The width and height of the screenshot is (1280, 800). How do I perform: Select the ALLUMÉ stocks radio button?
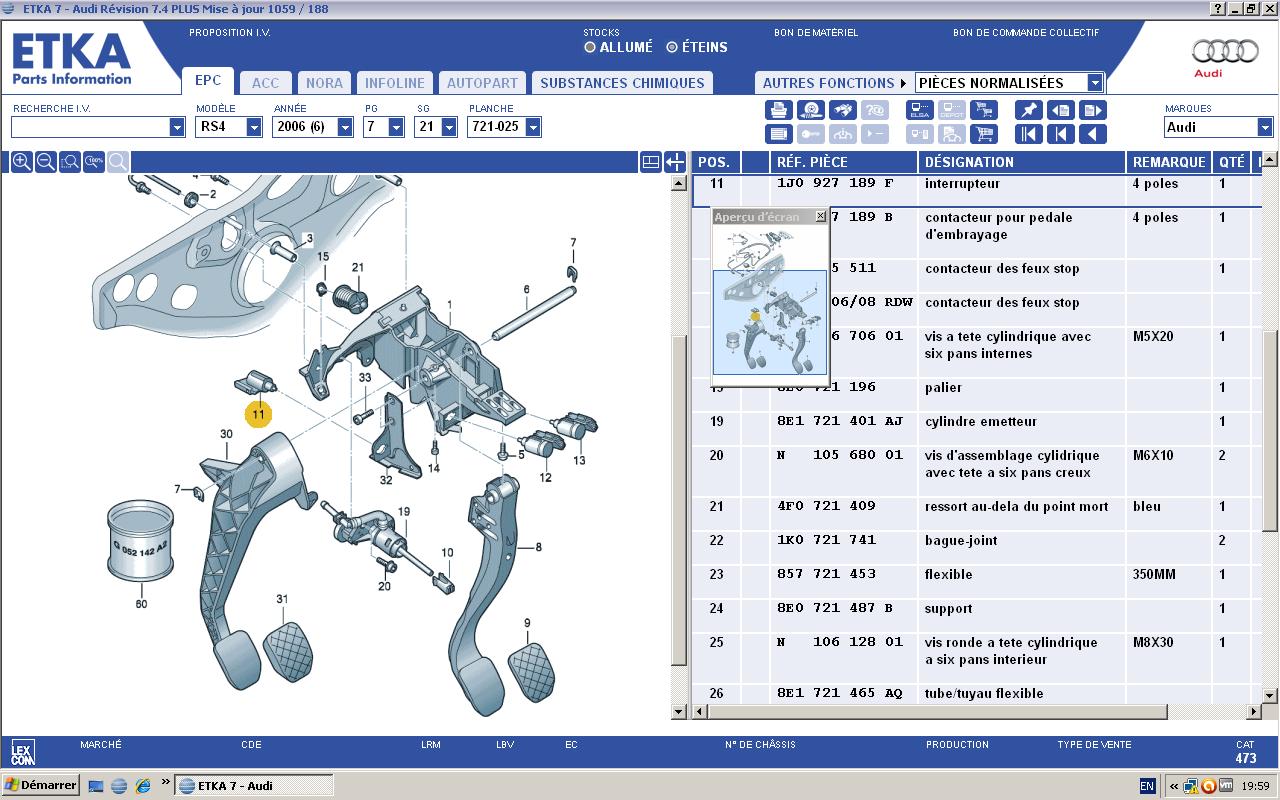pos(590,47)
